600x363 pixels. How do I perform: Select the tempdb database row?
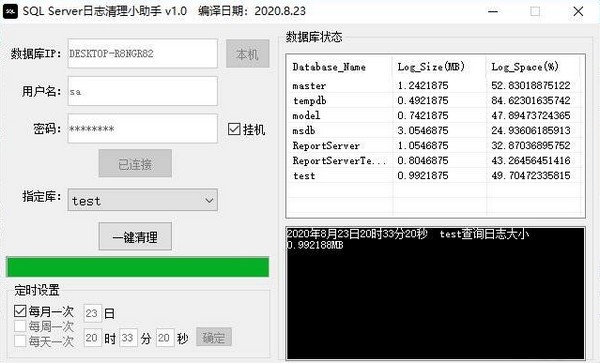[435, 101]
